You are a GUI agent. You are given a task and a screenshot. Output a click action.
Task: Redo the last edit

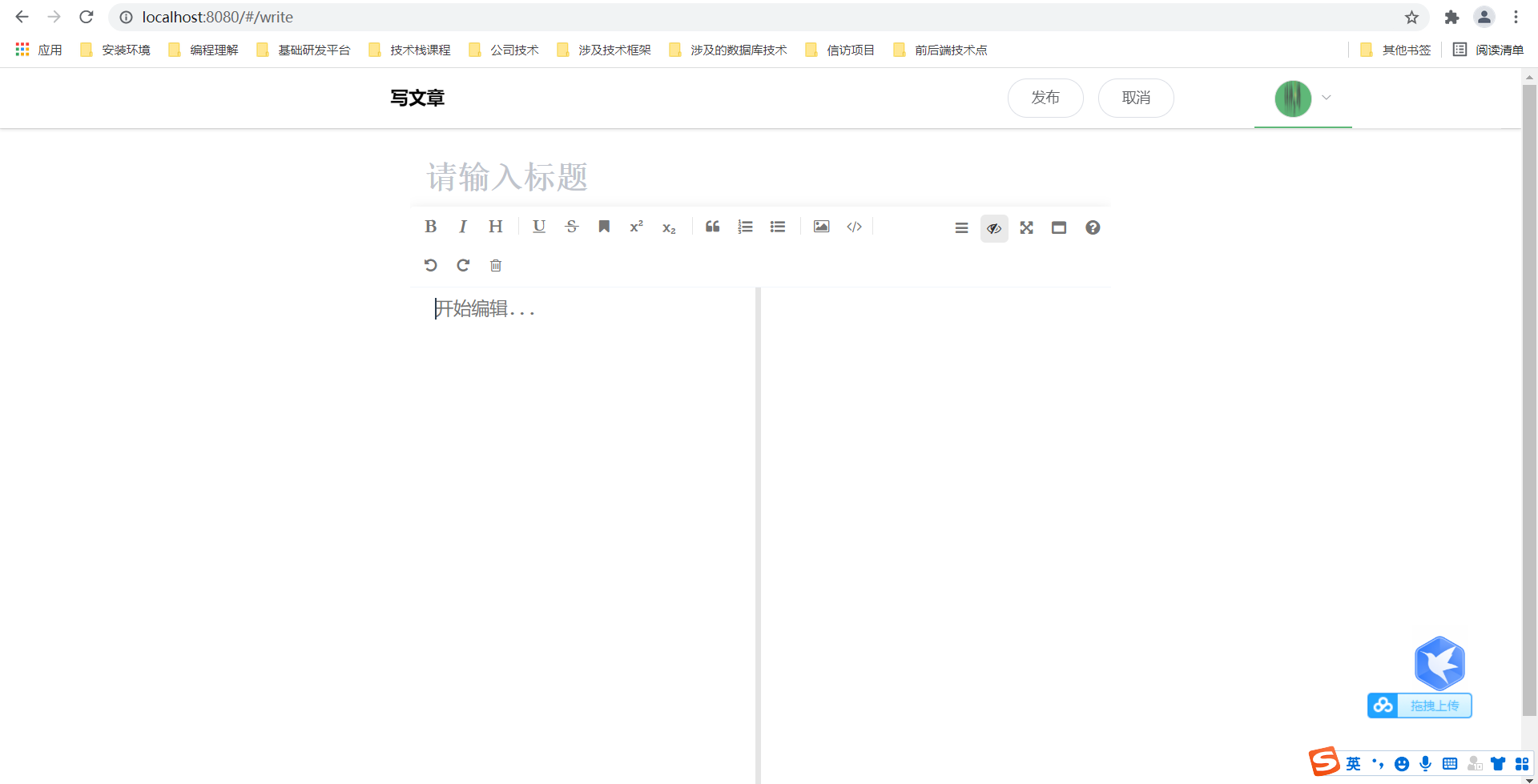click(463, 265)
